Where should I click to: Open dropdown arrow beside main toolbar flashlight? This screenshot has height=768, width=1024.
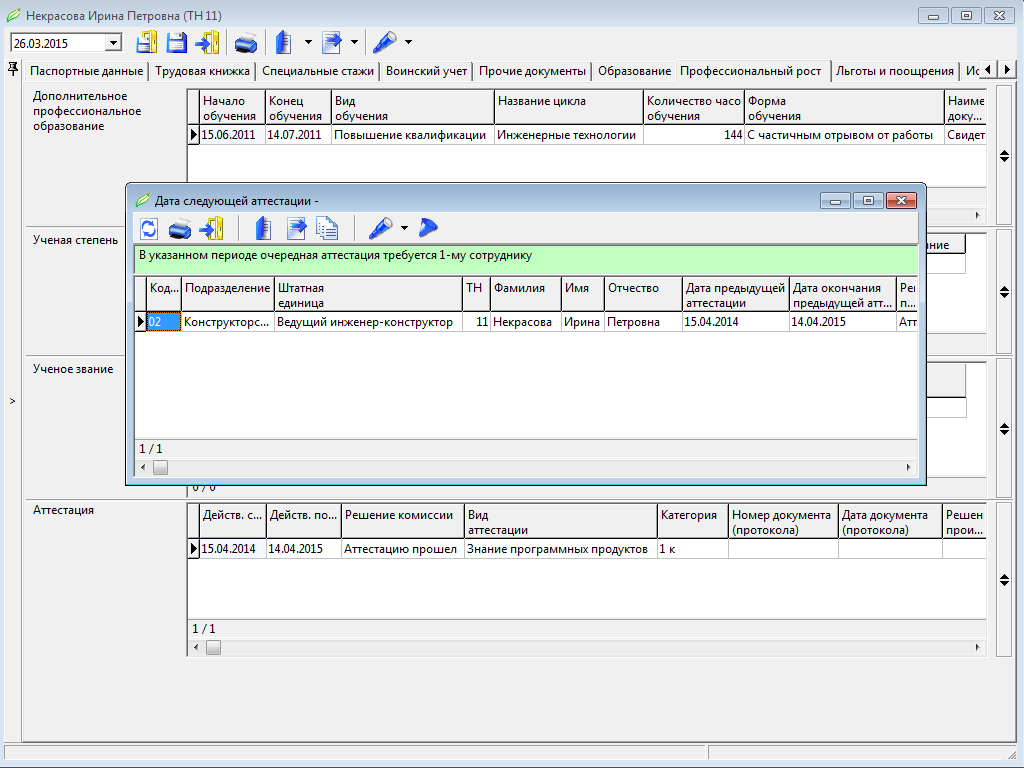409,42
